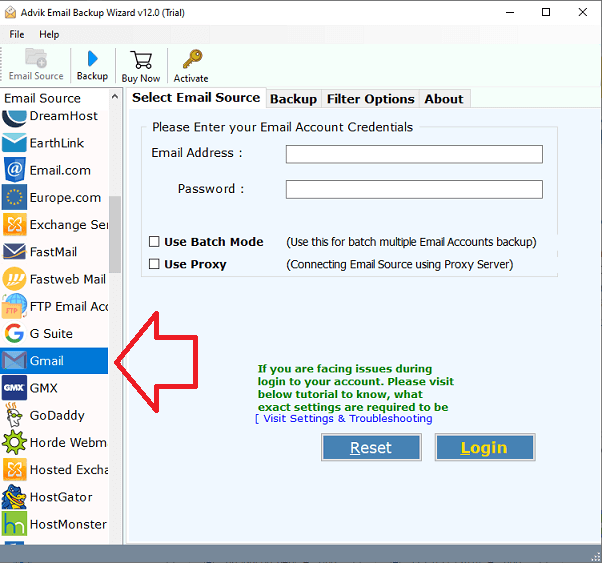
Task: Click the Email Source toolbar icon
Action: [36, 58]
